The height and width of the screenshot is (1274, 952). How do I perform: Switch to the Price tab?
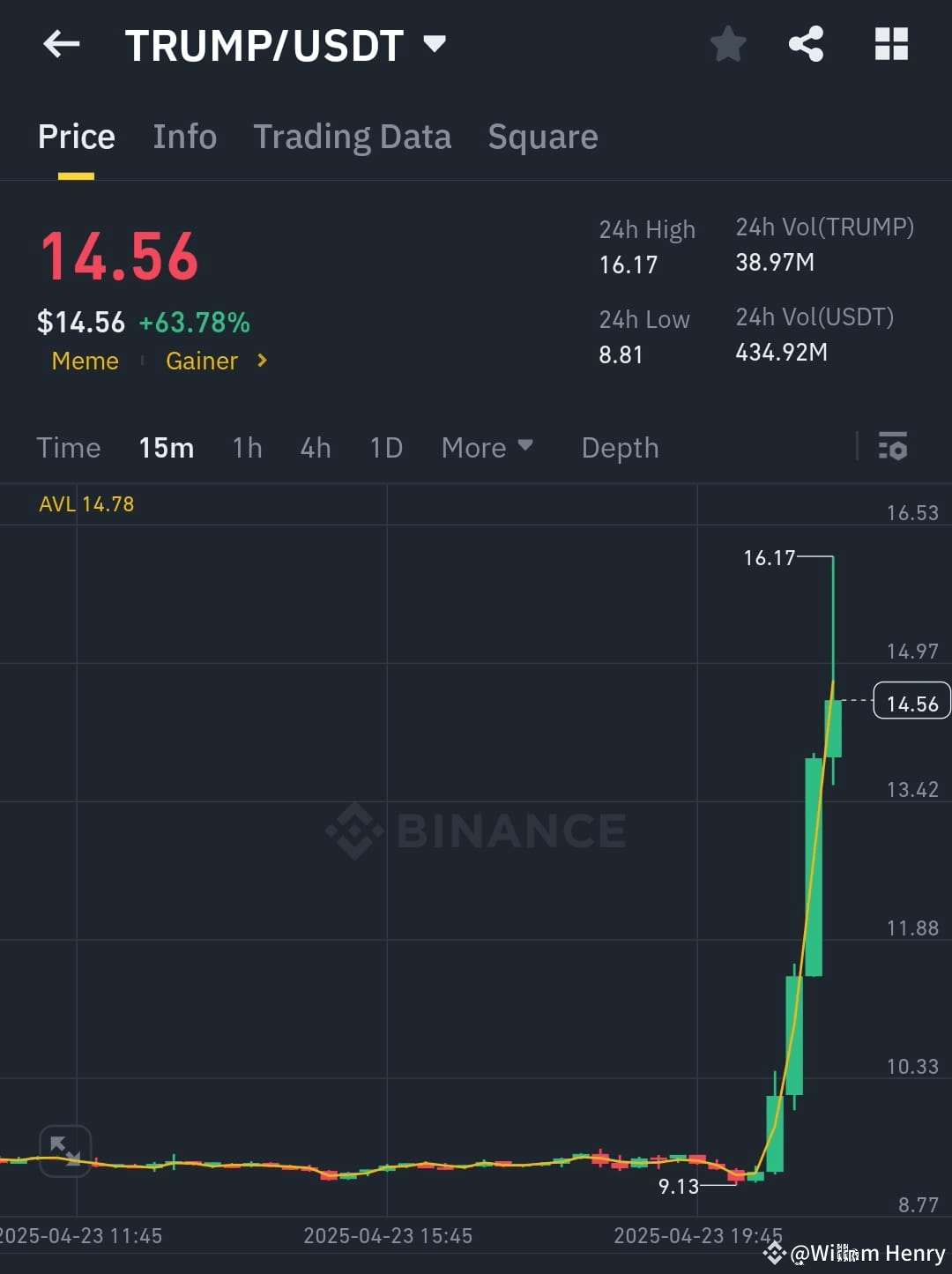(x=77, y=138)
